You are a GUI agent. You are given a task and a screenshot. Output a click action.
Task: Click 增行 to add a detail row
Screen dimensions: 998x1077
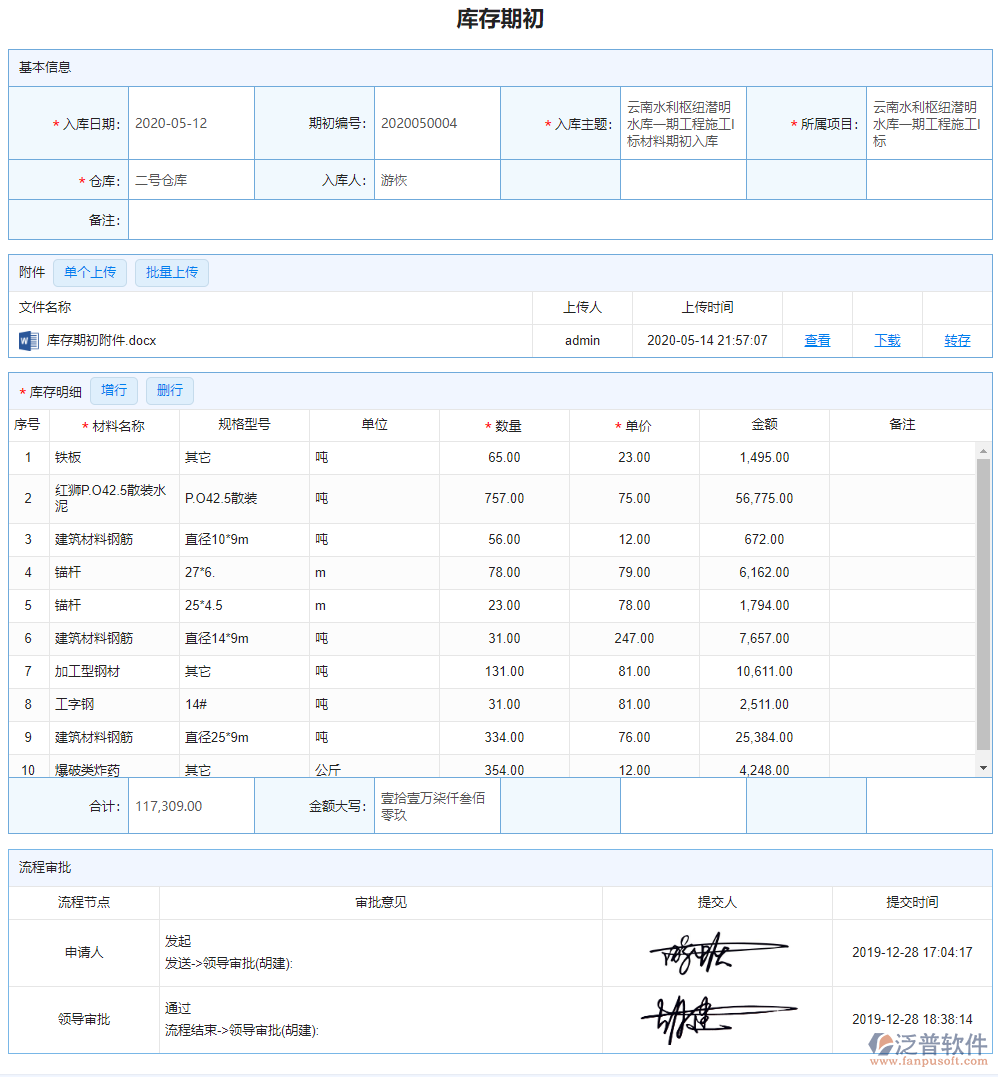(113, 390)
